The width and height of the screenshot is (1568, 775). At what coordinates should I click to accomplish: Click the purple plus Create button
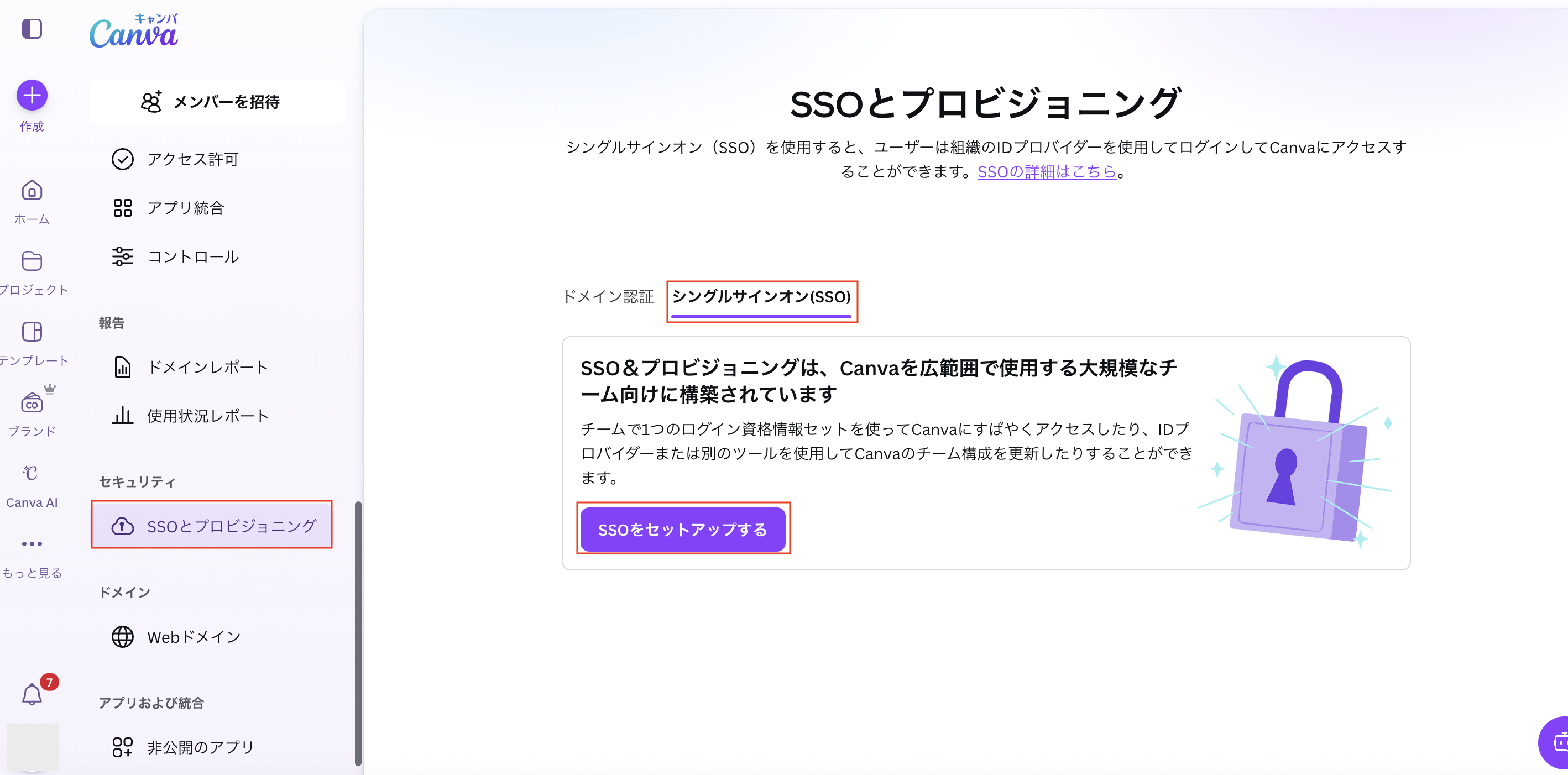(x=32, y=96)
